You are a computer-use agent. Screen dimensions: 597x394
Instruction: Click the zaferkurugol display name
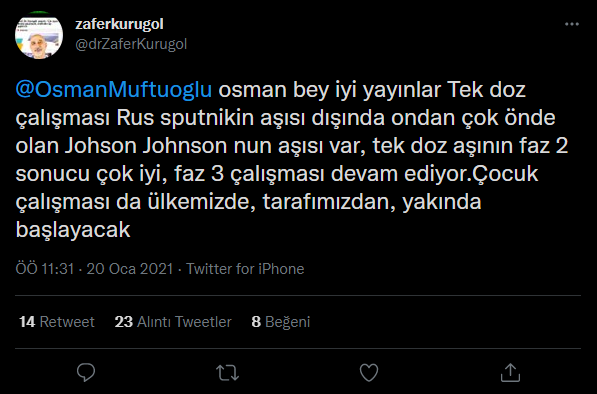pos(119,24)
